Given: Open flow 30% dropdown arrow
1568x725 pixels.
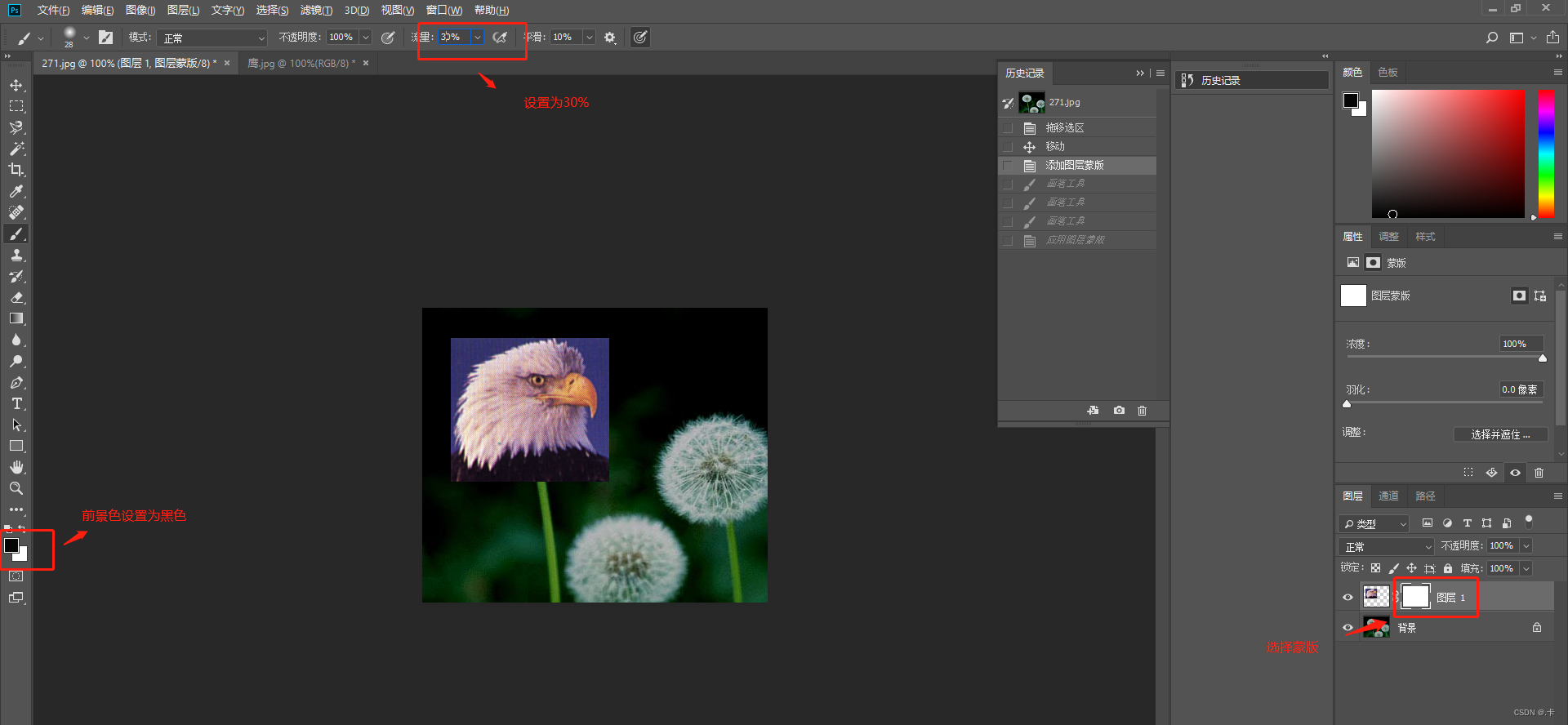Looking at the screenshot, I should [x=478, y=38].
